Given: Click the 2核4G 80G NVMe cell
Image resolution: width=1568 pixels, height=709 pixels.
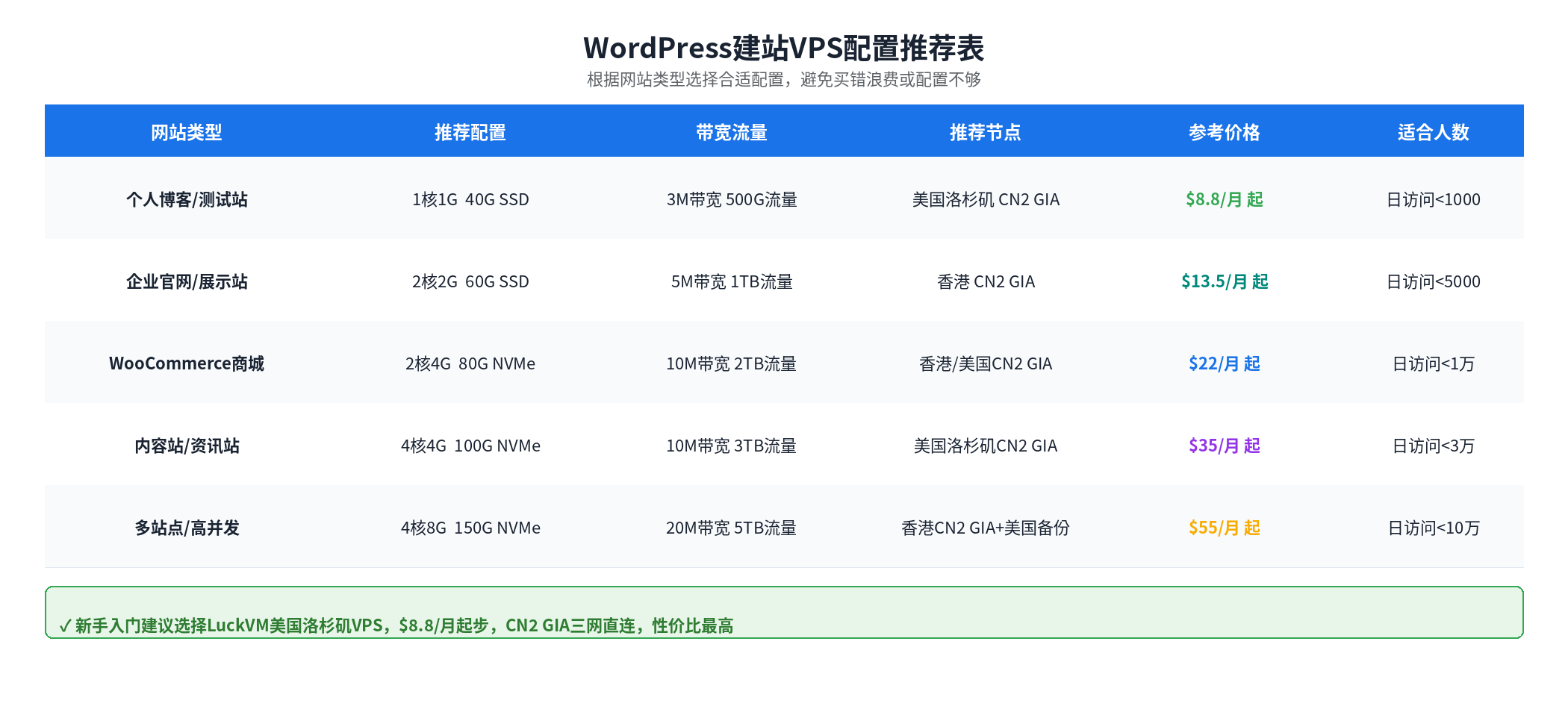Looking at the screenshot, I should click(x=470, y=363).
